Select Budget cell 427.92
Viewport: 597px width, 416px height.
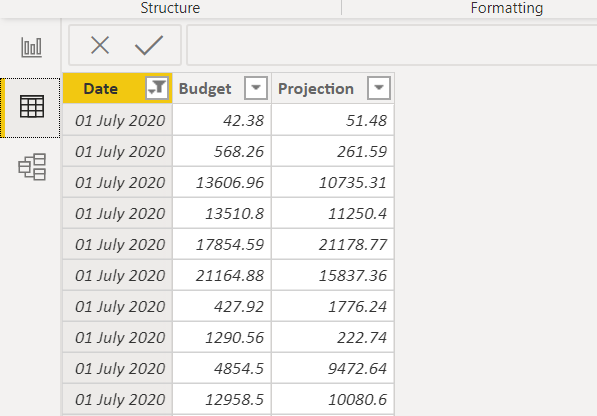point(222,306)
